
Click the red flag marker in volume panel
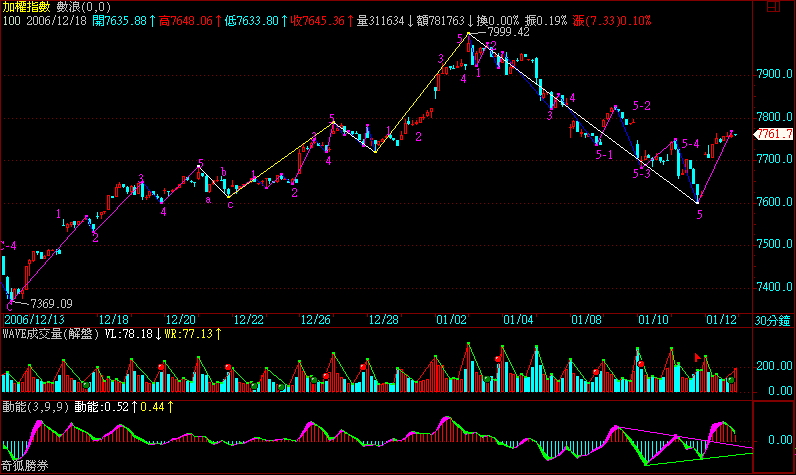pos(699,356)
